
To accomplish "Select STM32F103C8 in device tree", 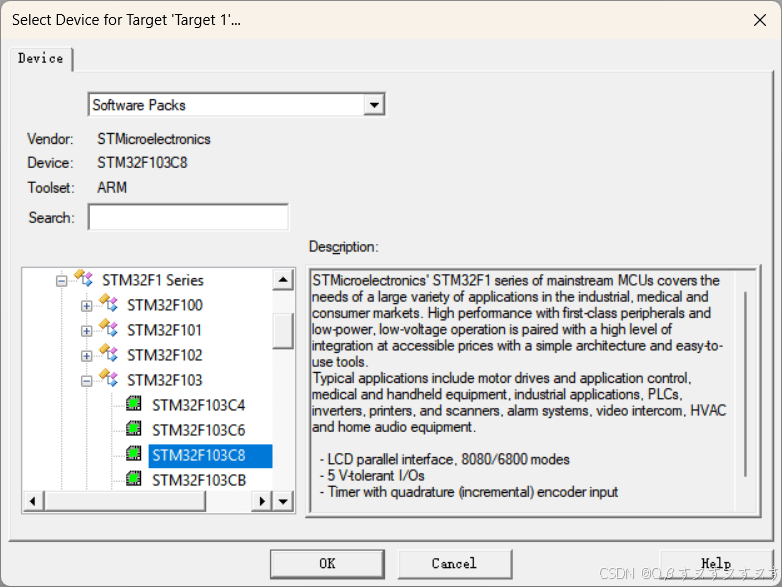I will (x=210, y=456).
